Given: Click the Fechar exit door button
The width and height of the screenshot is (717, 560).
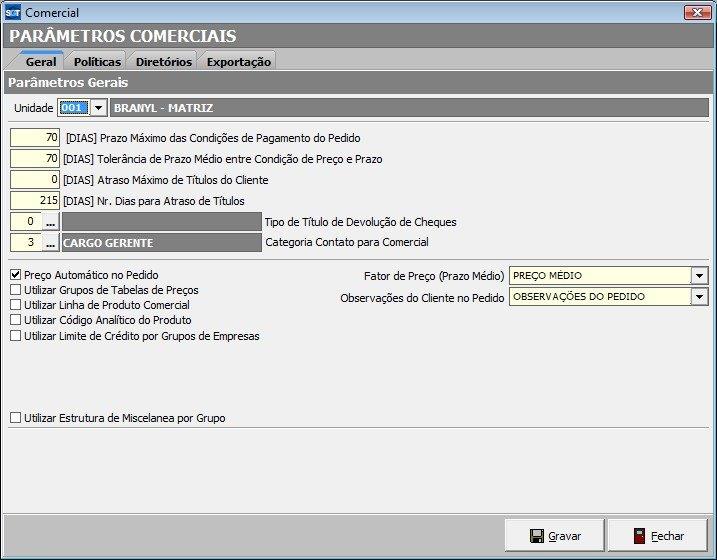Looking at the screenshot, I should tap(658, 536).
